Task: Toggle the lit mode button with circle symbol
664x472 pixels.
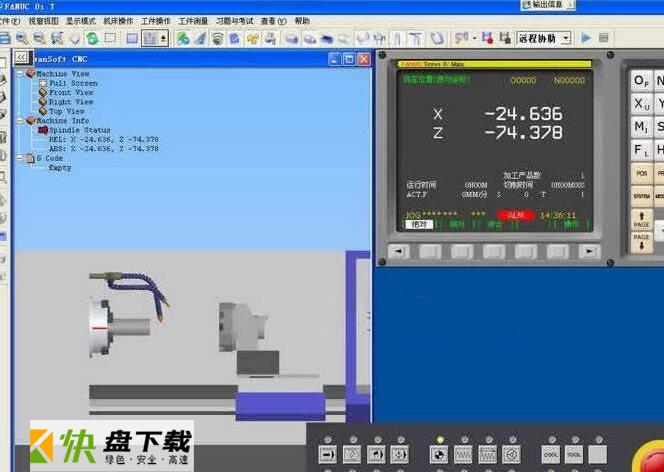Action: click(x=439, y=454)
